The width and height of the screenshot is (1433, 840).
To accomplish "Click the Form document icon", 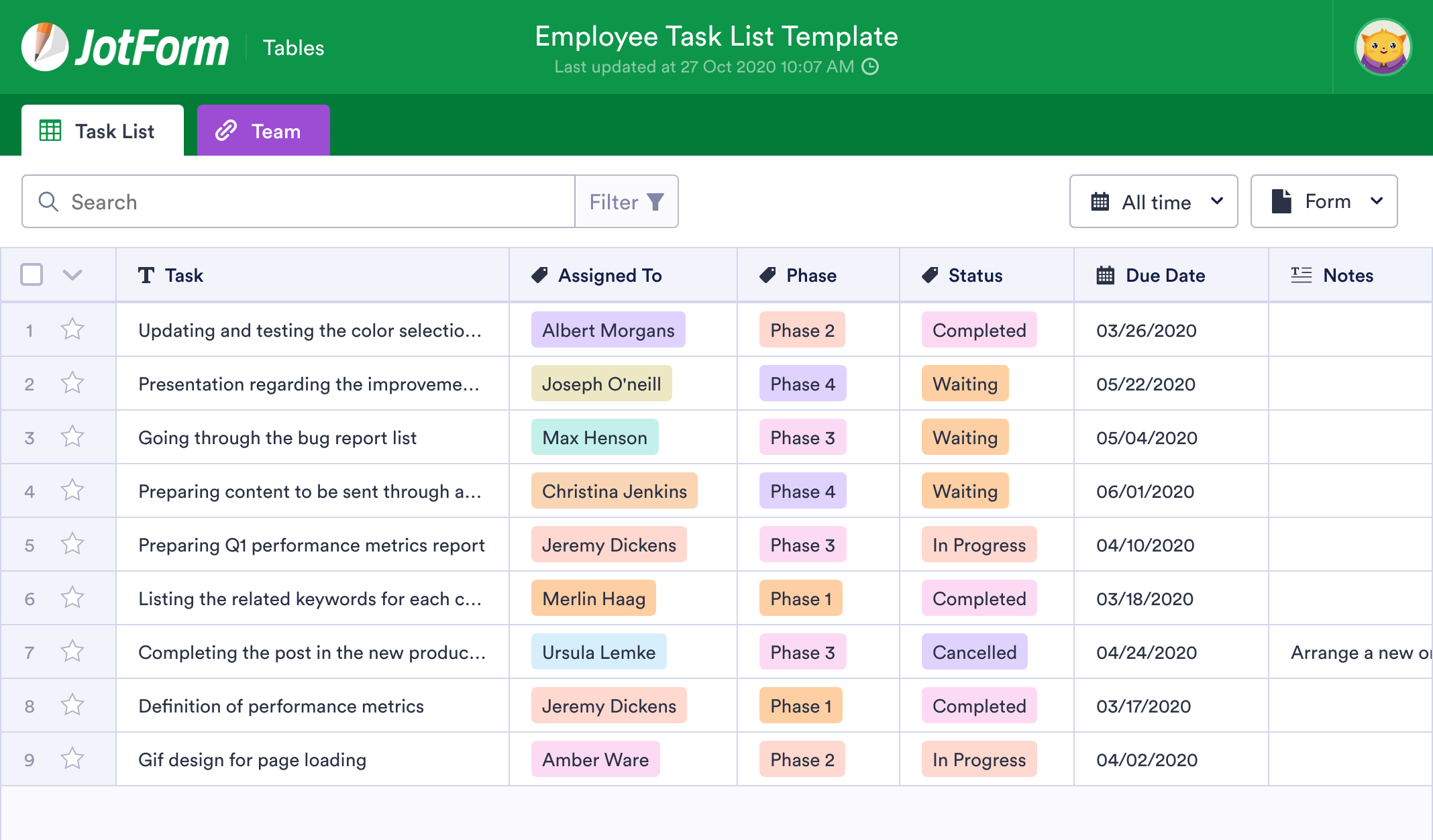I will [x=1280, y=201].
